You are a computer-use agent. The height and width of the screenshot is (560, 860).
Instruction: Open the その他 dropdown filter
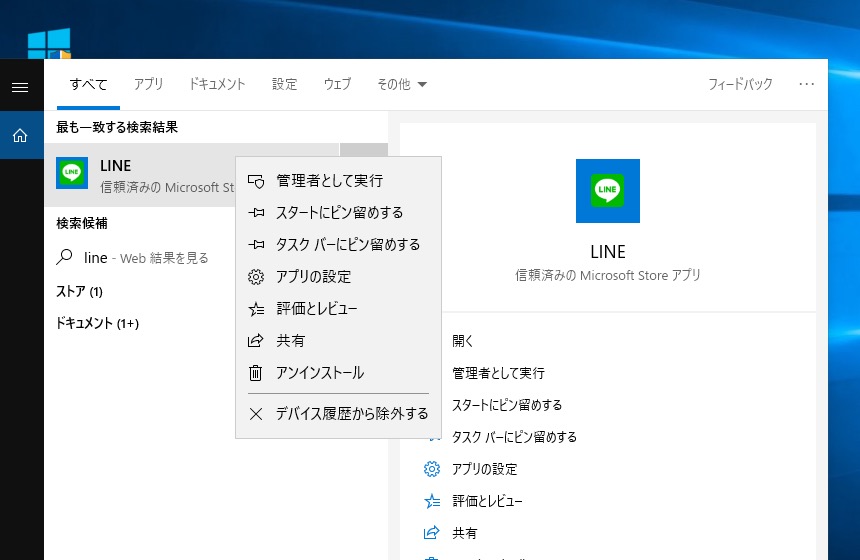coord(401,84)
